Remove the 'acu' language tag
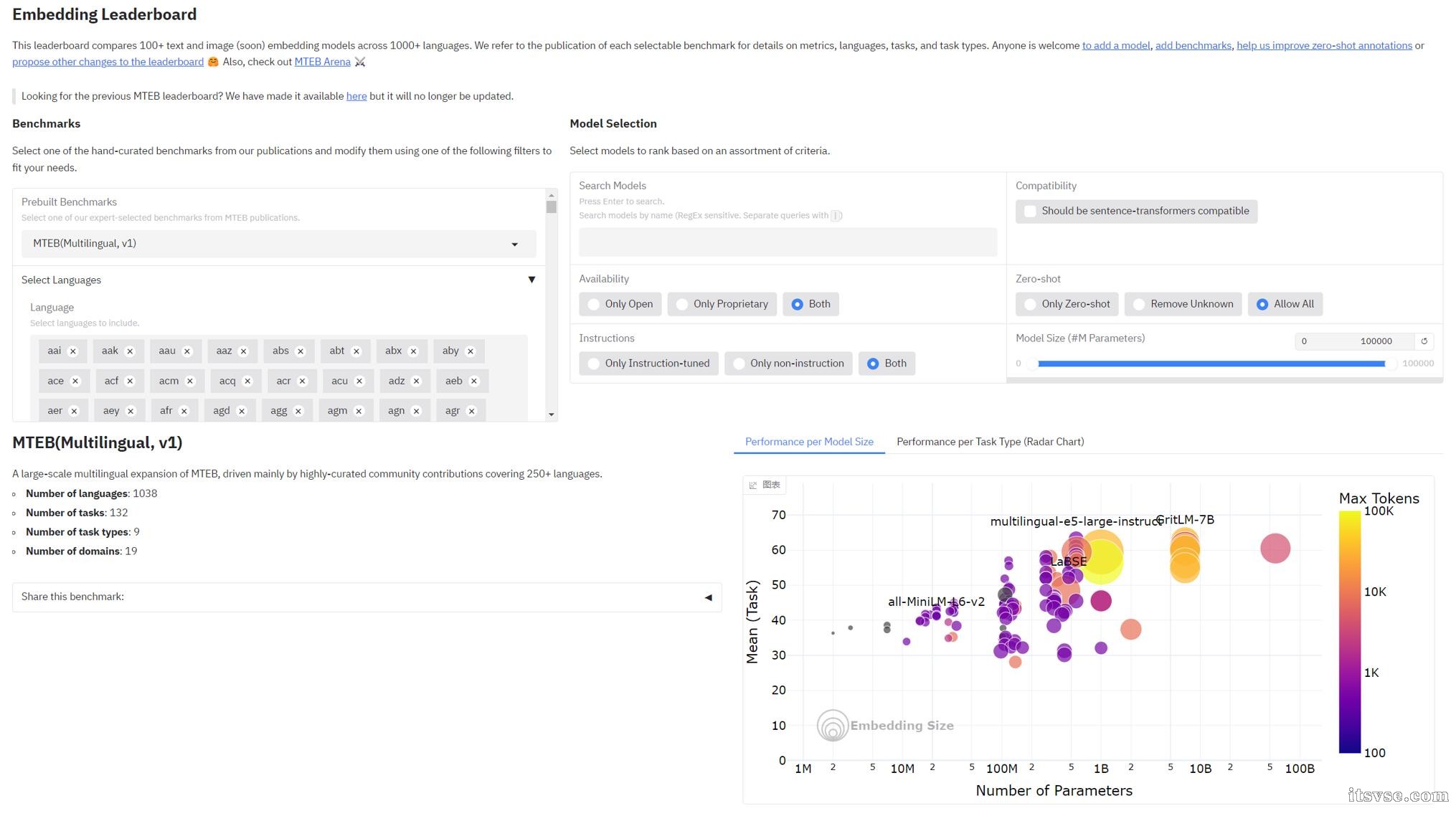This screenshot has height=816, width=1456. pyautogui.click(x=359, y=381)
